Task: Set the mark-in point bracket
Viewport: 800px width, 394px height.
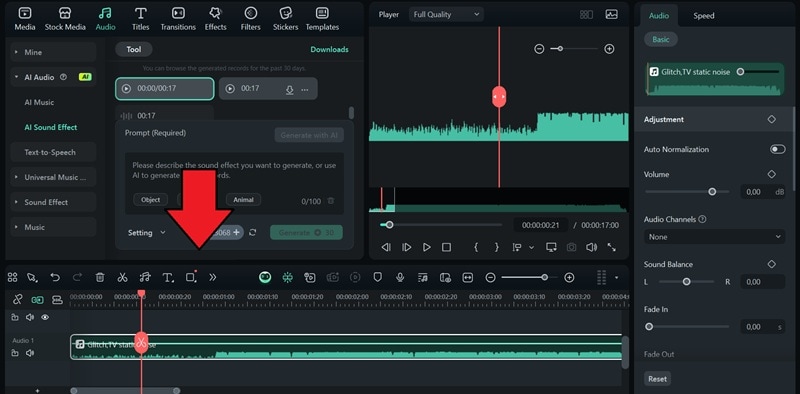Action: [476, 247]
